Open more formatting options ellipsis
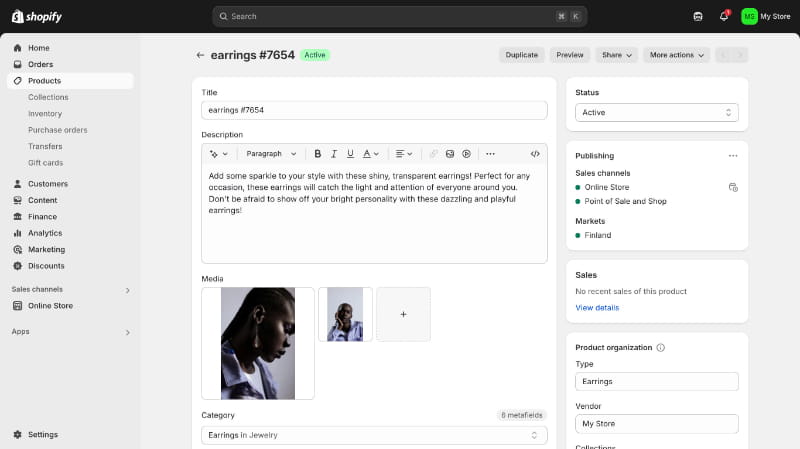The image size is (800, 449). coord(490,154)
